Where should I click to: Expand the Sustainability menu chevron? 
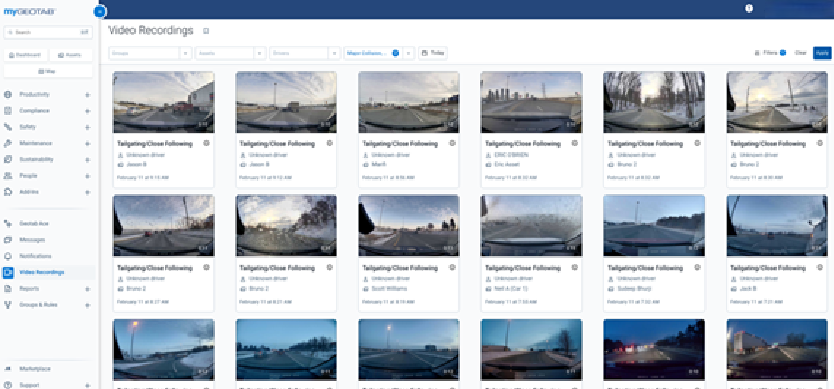click(87, 160)
